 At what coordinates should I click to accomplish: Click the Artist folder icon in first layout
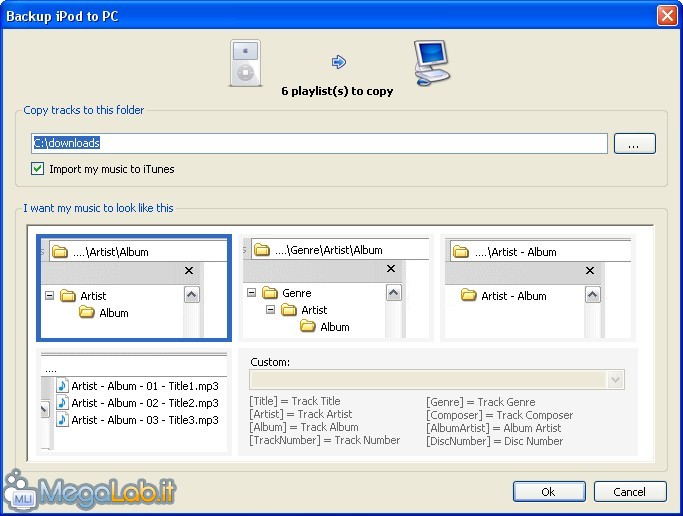[x=68, y=296]
